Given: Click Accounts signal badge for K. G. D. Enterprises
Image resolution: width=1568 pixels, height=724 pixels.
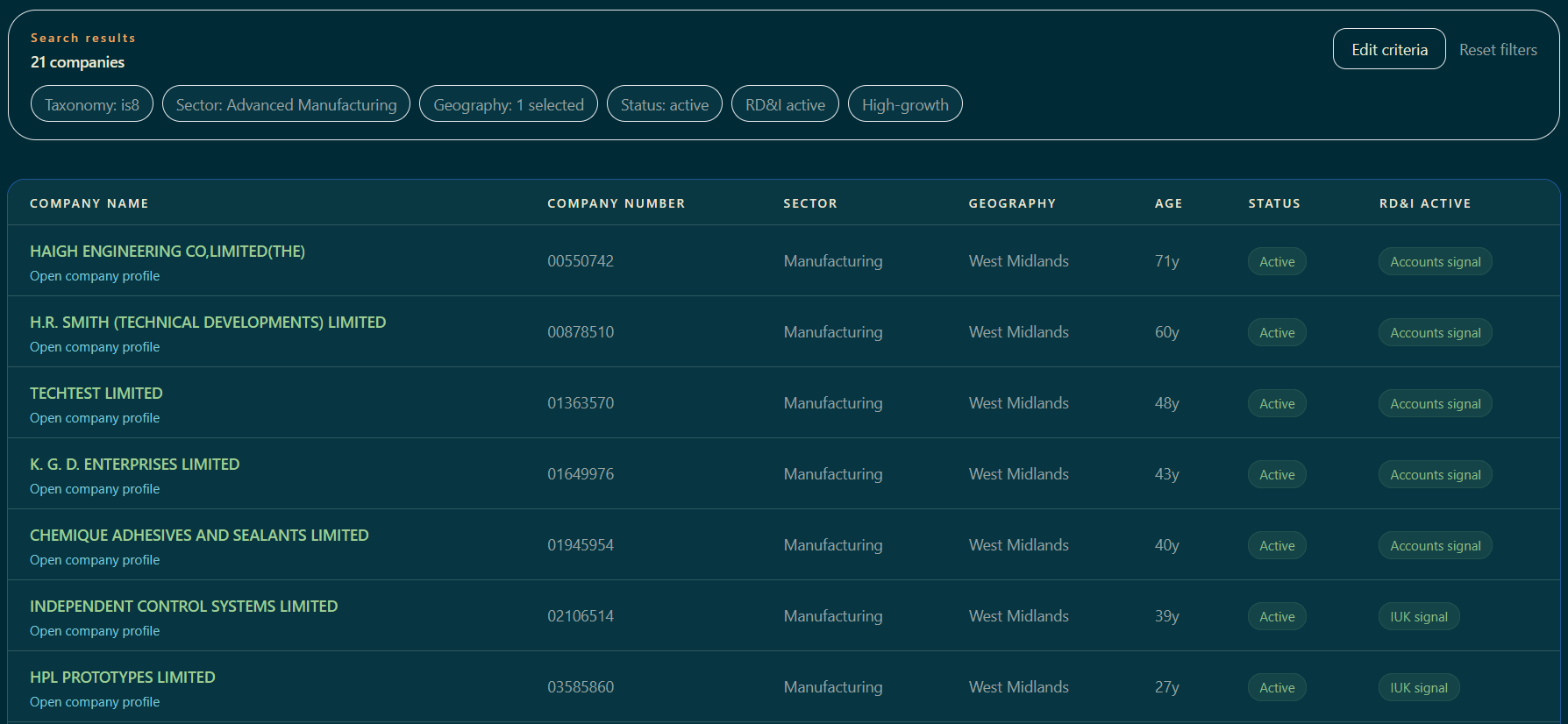Looking at the screenshot, I should (1436, 474).
